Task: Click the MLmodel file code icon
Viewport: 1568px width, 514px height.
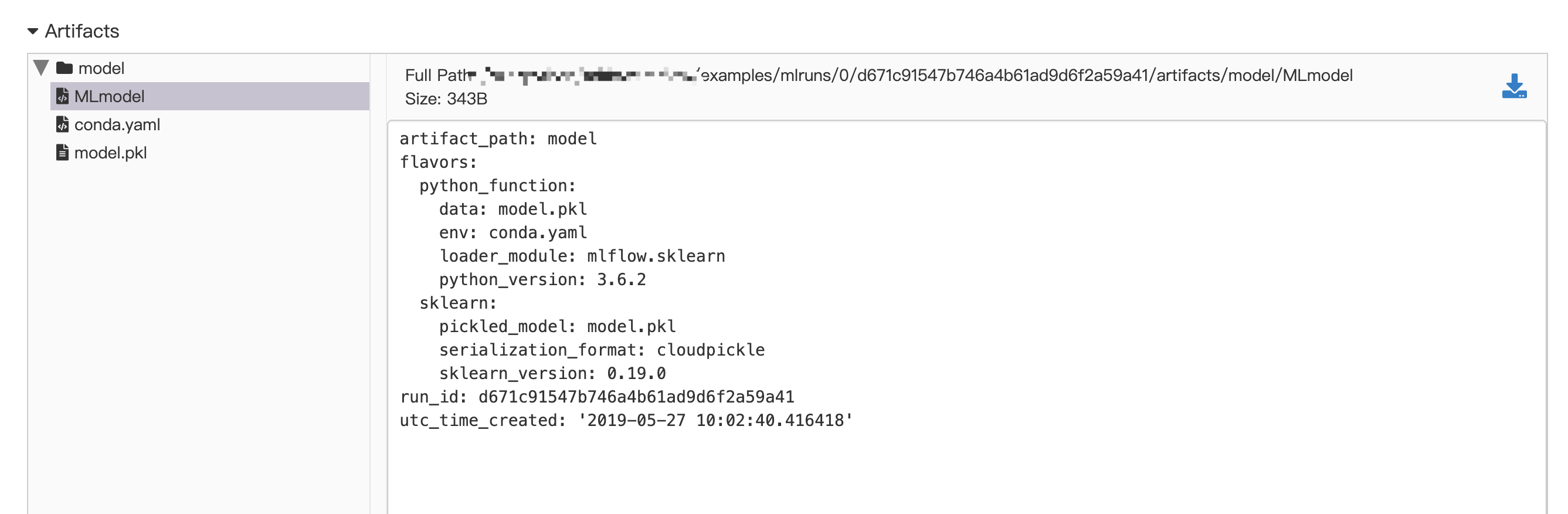Action: tap(62, 96)
